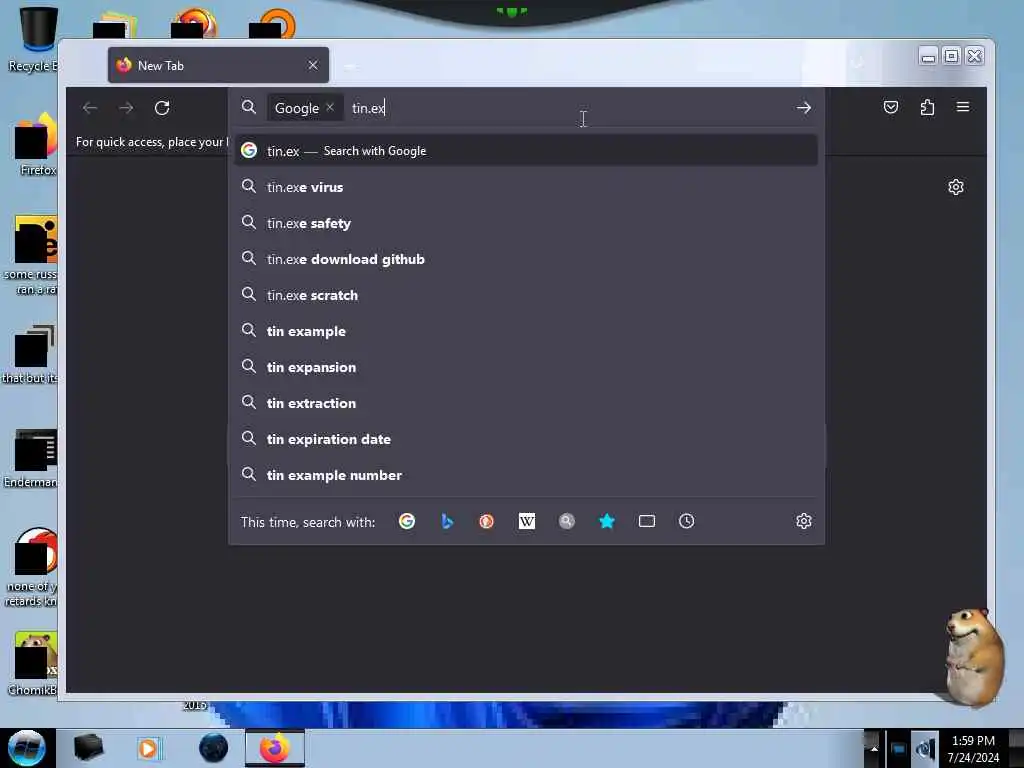
Task: Open the Firefox hamburger menu
Action: pos(963,106)
